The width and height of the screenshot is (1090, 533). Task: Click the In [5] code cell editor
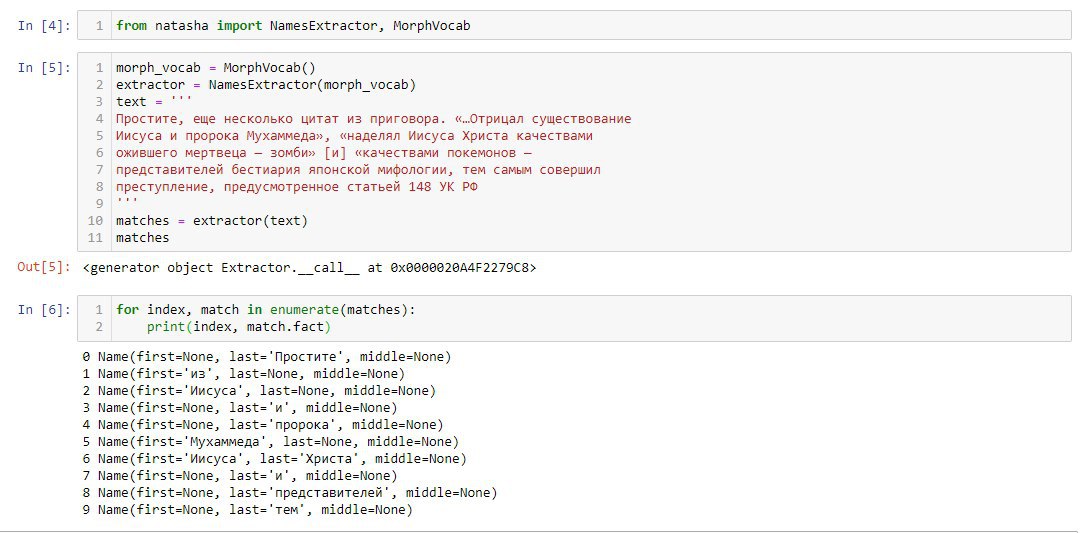click(574, 152)
